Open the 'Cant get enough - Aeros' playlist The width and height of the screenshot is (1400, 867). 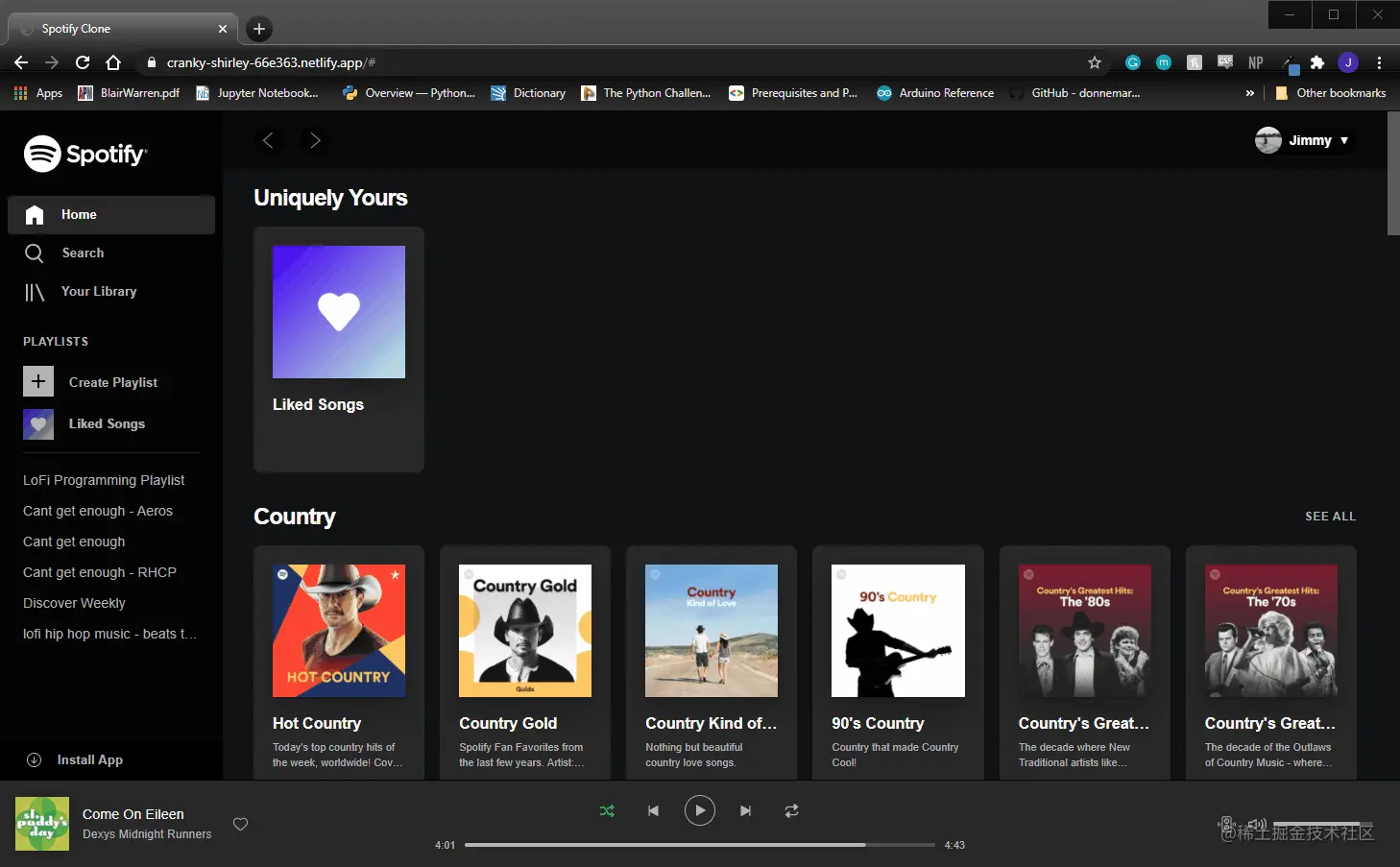(98, 511)
